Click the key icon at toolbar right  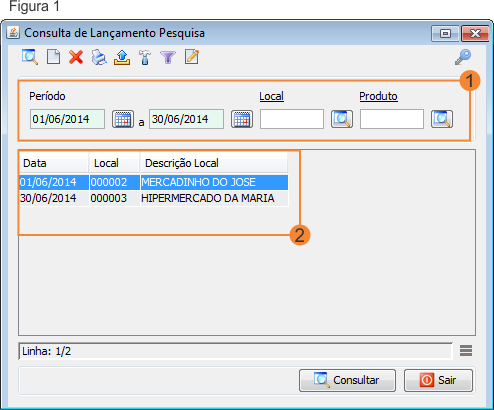(463, 57)
